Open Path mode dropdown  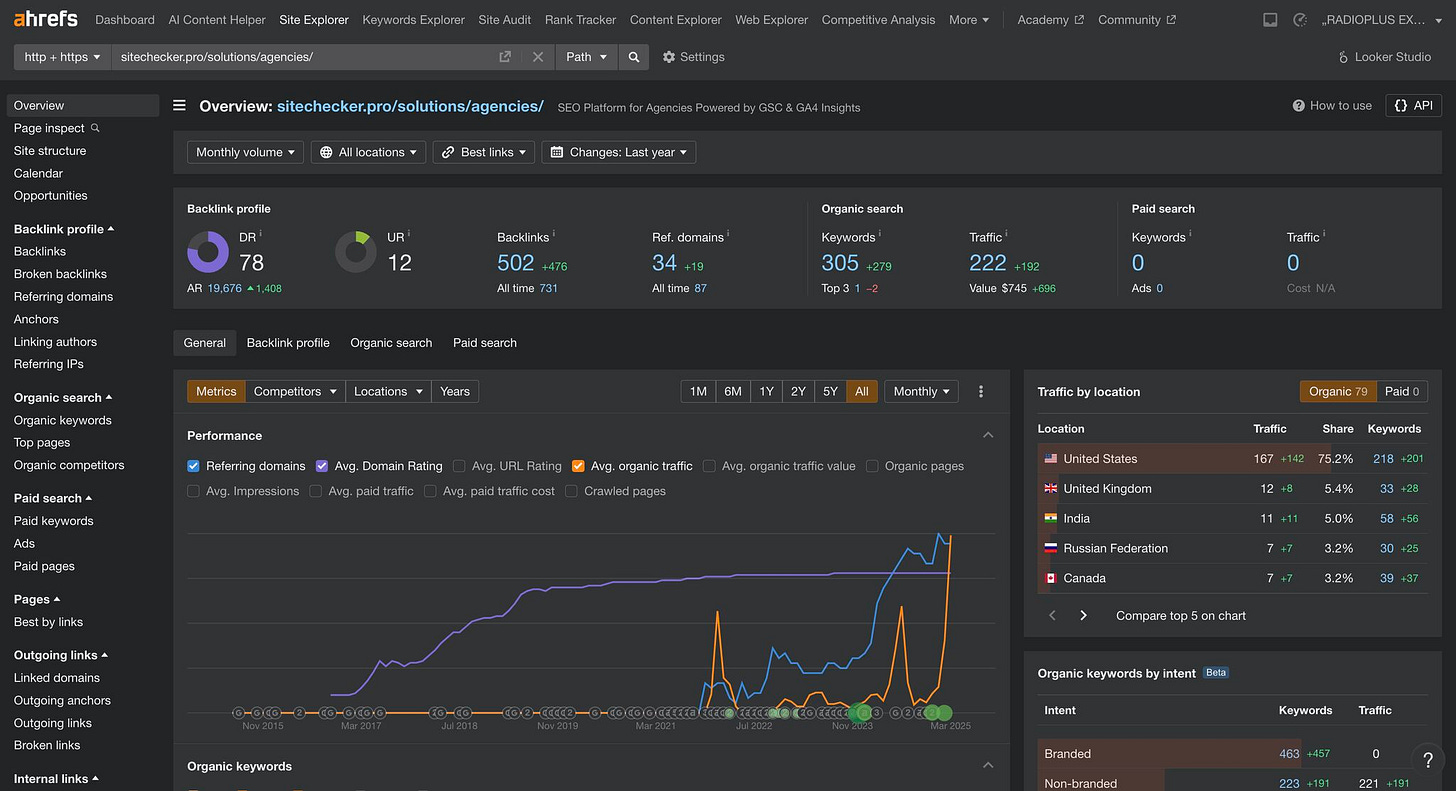[x=586, y=57]
